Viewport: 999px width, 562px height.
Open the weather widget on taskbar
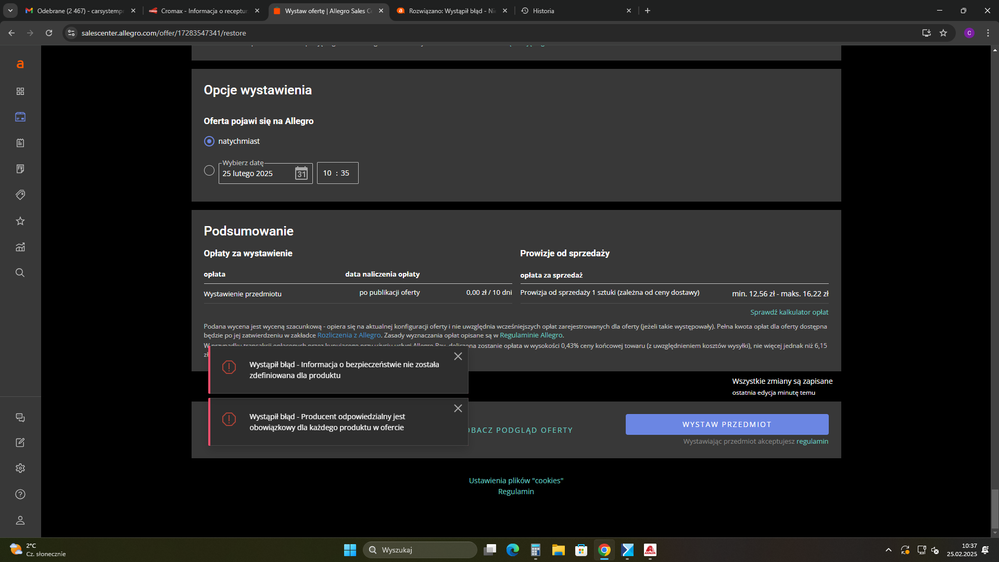(x=38, y=550)
